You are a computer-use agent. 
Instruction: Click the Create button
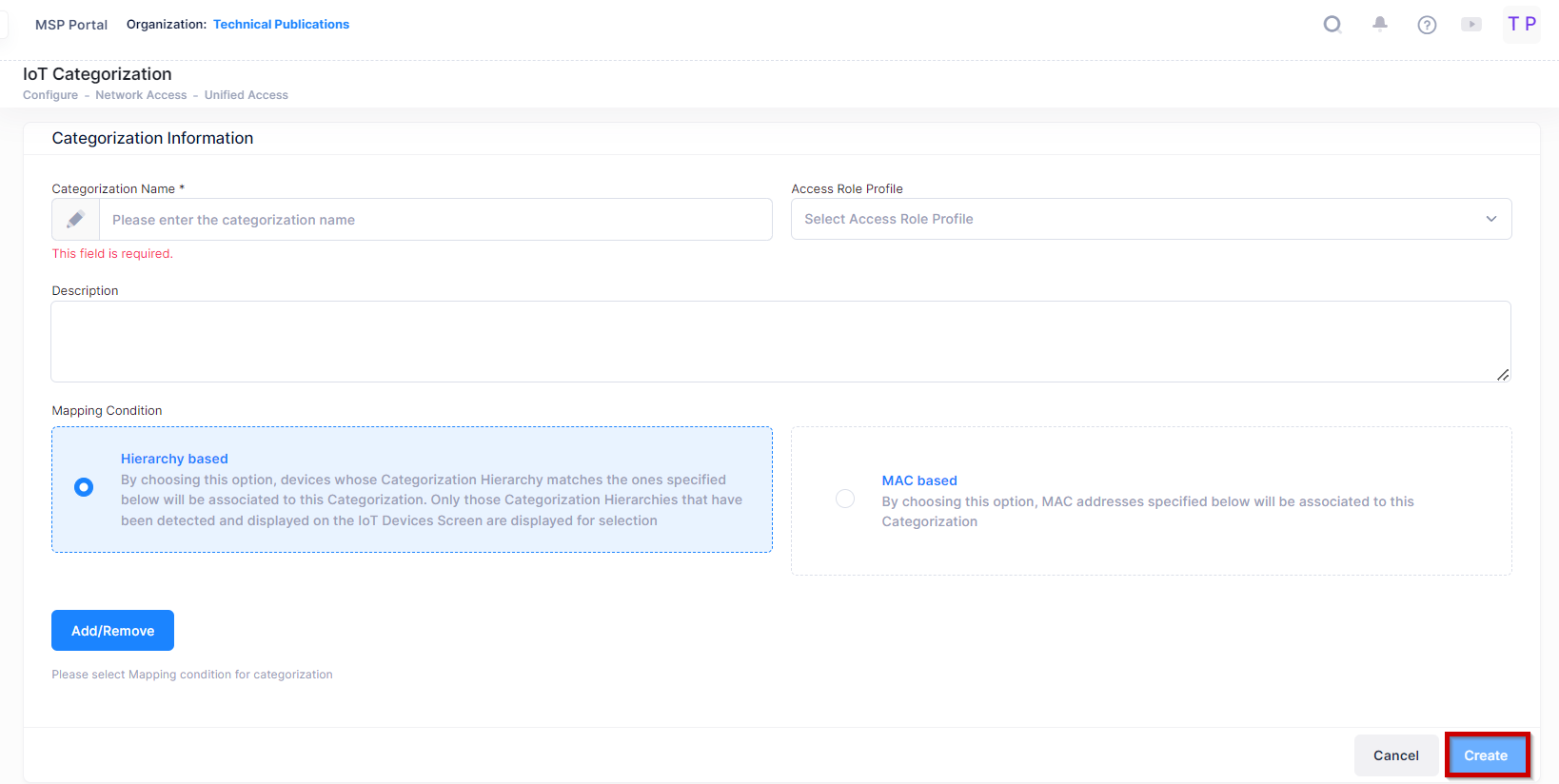tap(1485, 755)
